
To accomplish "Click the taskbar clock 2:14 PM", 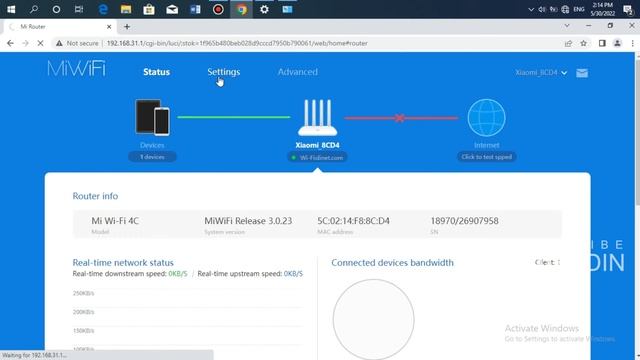I will point(602,9).
